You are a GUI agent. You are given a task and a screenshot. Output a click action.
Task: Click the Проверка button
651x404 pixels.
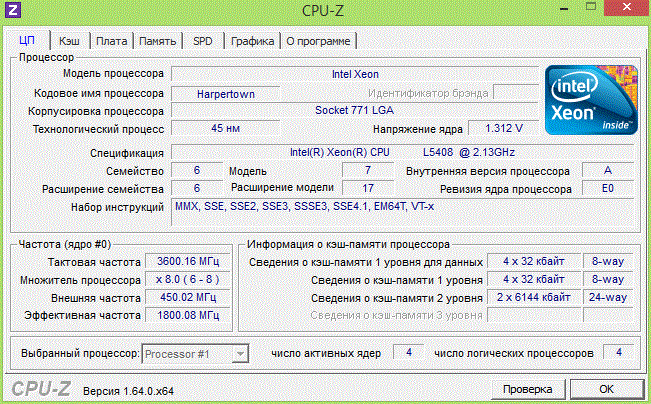528,389
